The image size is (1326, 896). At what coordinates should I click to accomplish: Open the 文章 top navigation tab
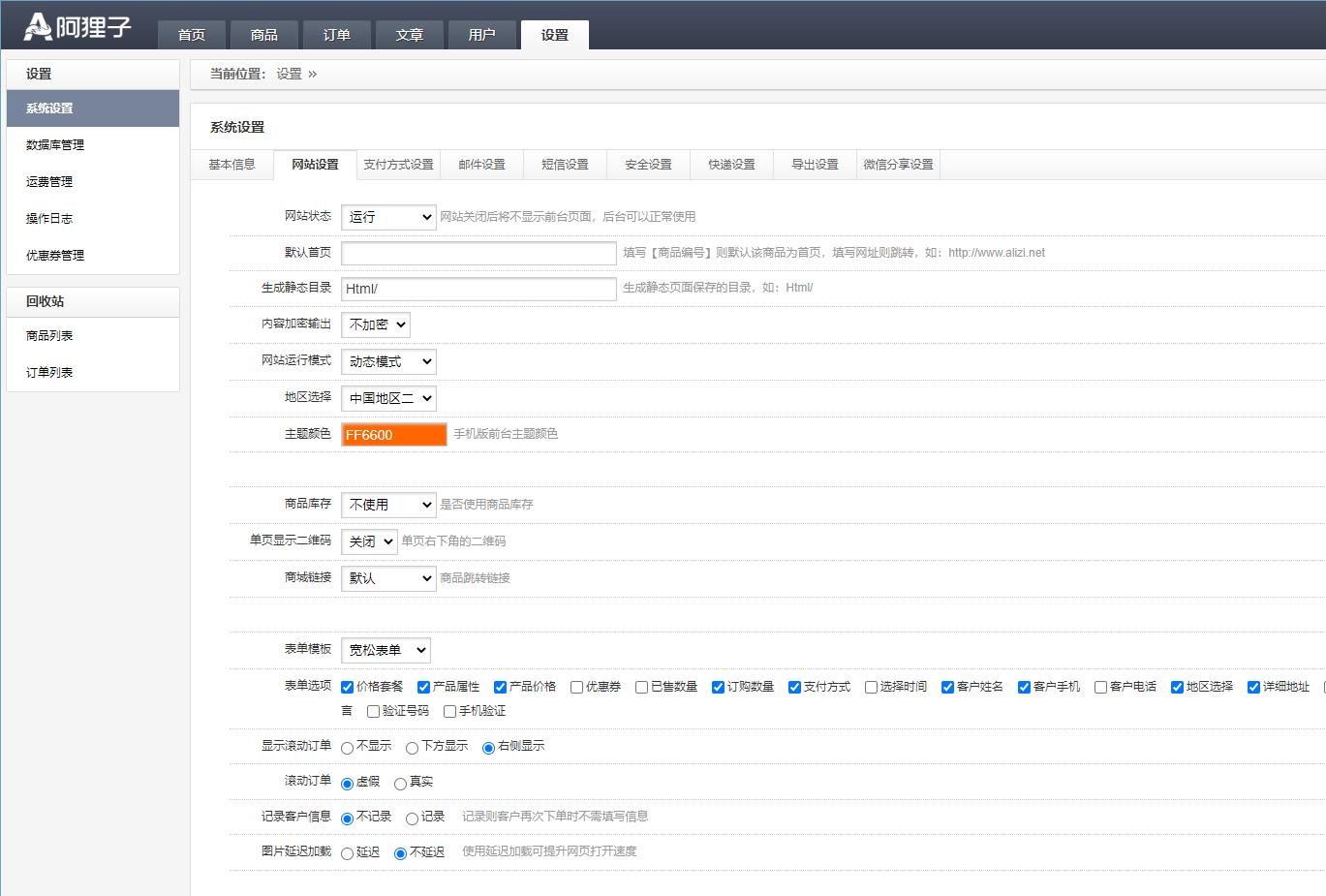410,35
